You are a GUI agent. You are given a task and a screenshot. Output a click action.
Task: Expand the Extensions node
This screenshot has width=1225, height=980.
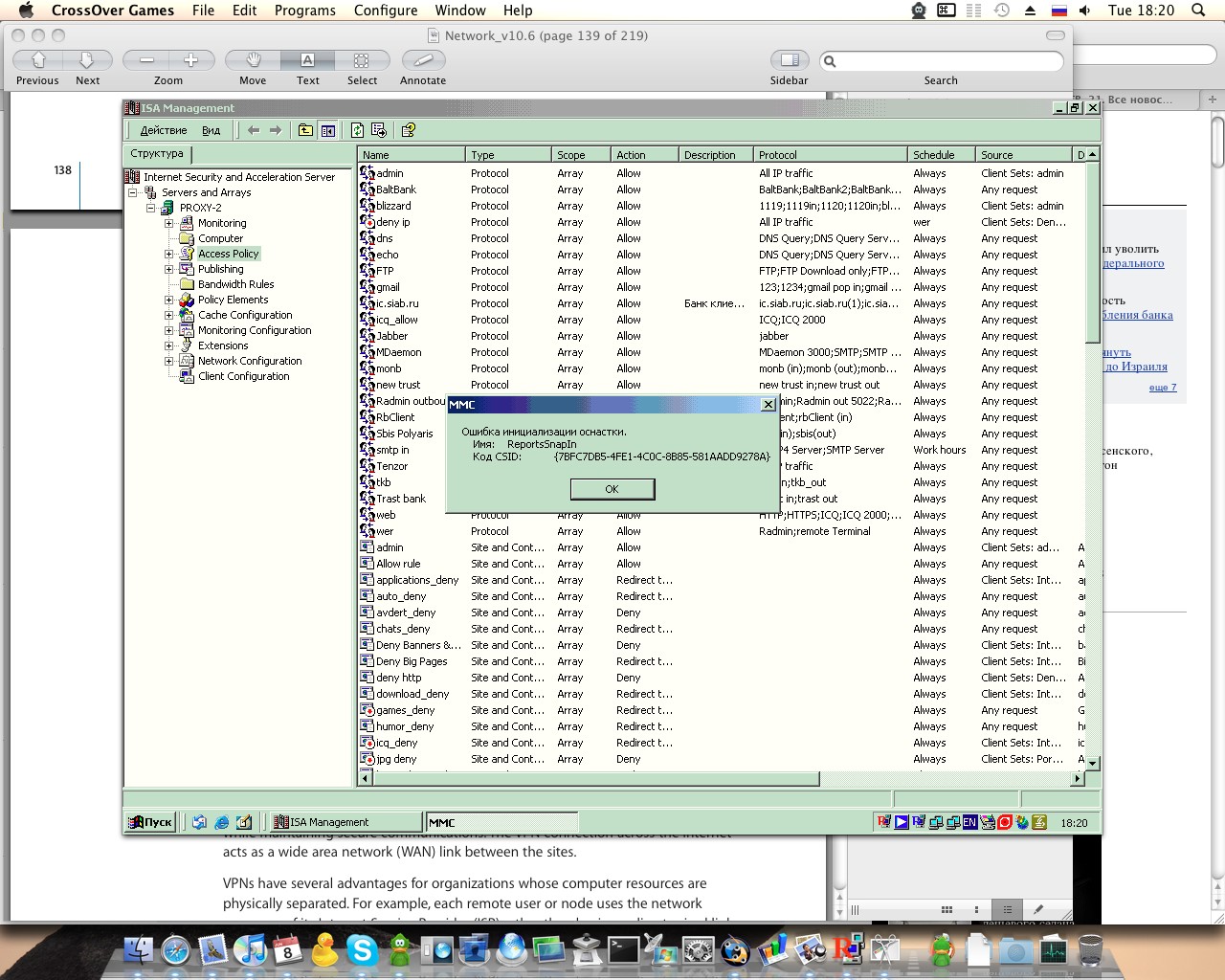(169, 345)
